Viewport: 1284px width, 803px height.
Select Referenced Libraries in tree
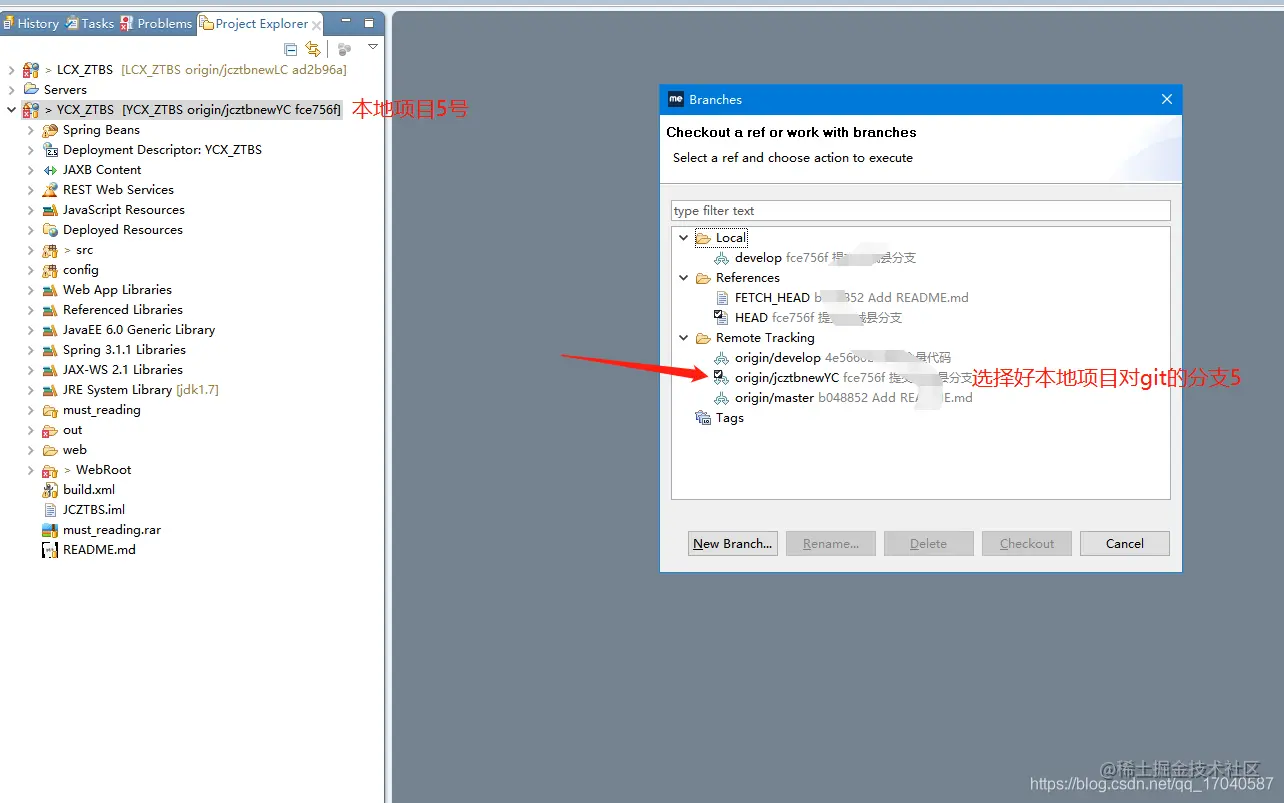[122, 310]
